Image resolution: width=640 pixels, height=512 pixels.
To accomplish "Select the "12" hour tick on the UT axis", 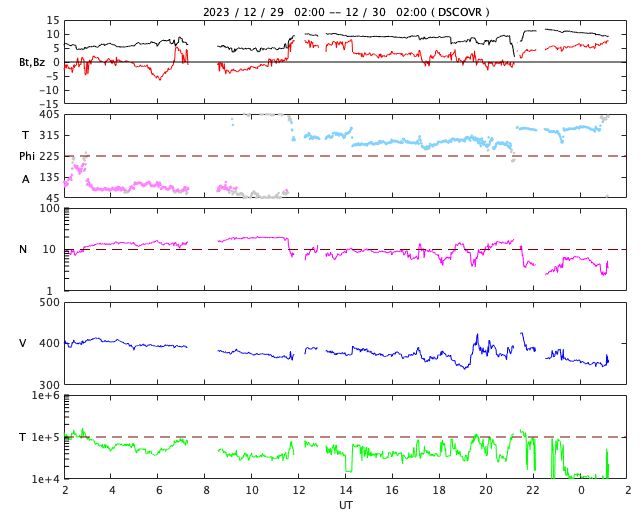I will click(299, 490).
